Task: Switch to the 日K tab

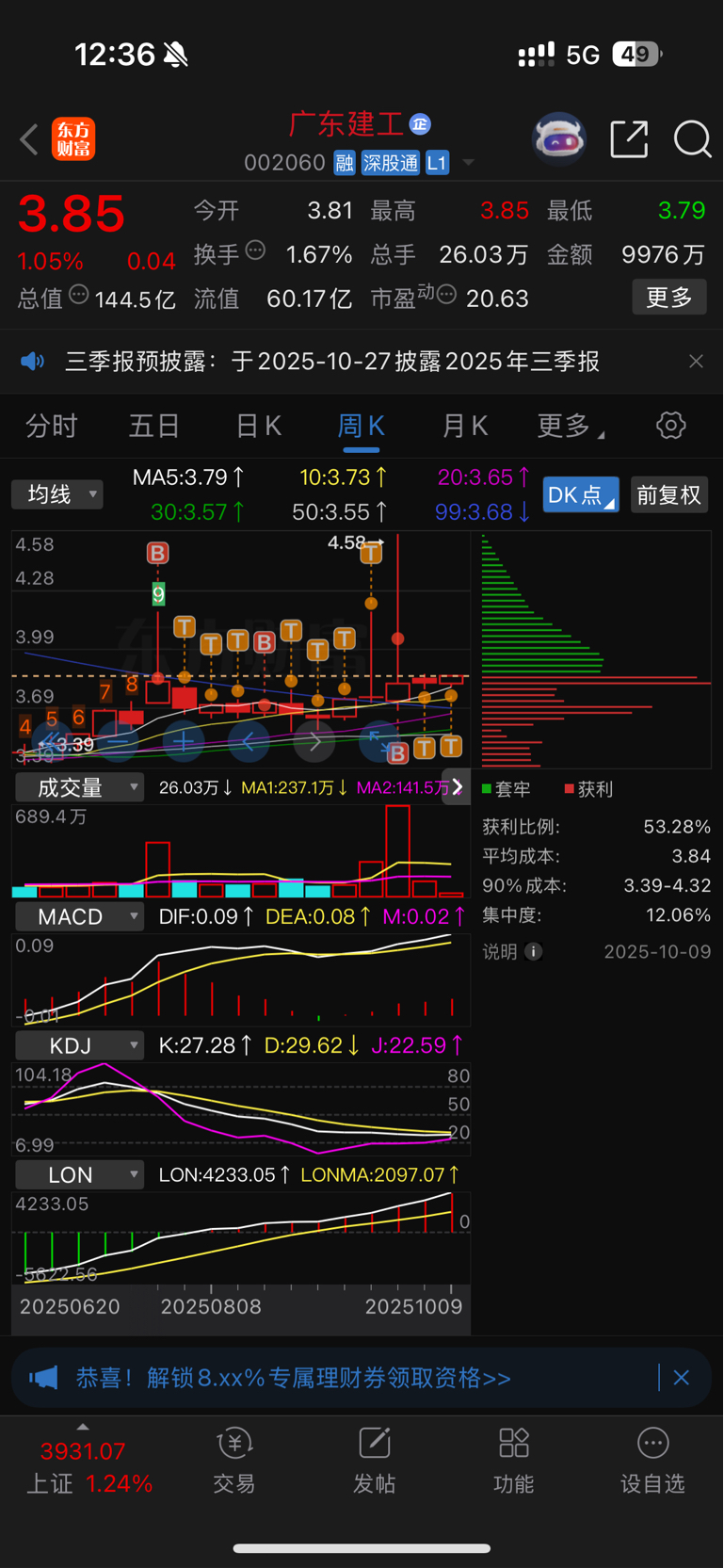Action: click(x=258, y=426)
